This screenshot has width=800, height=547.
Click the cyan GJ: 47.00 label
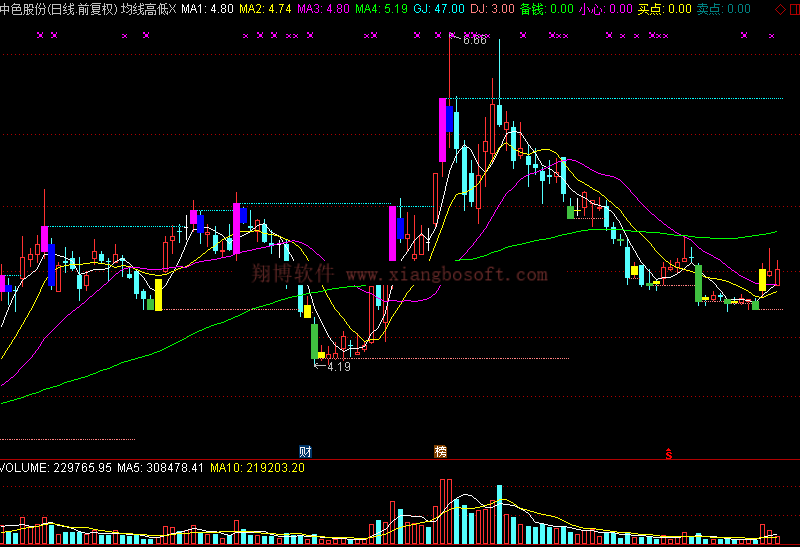(x=439, y=9)
